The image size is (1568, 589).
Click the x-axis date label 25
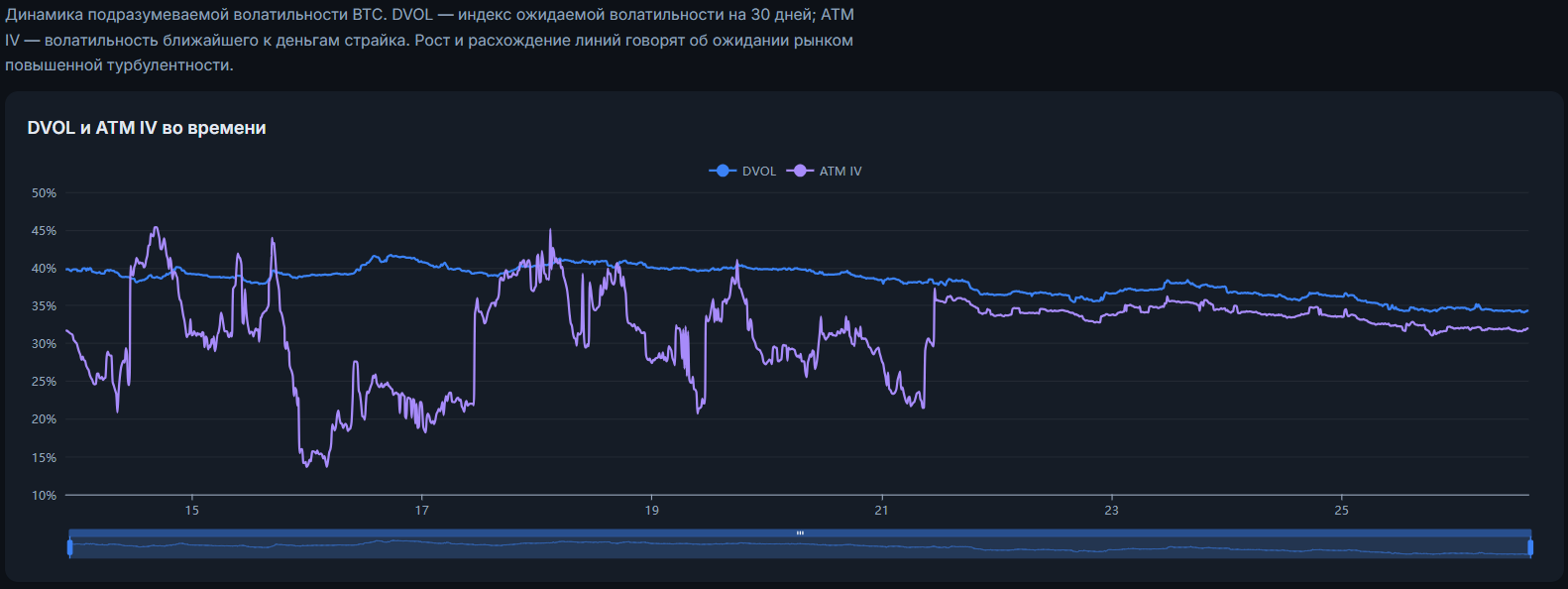1342,510
